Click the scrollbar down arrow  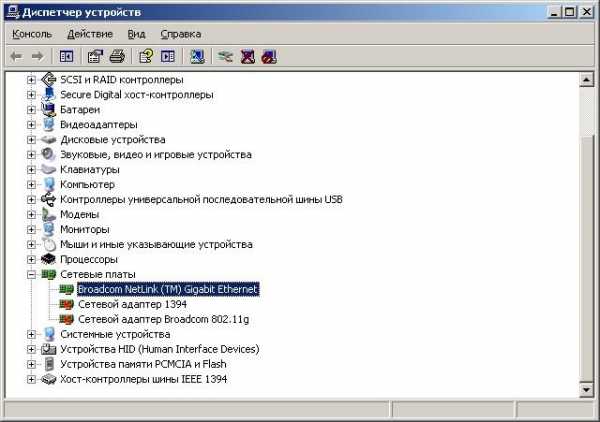pos(587,390)
